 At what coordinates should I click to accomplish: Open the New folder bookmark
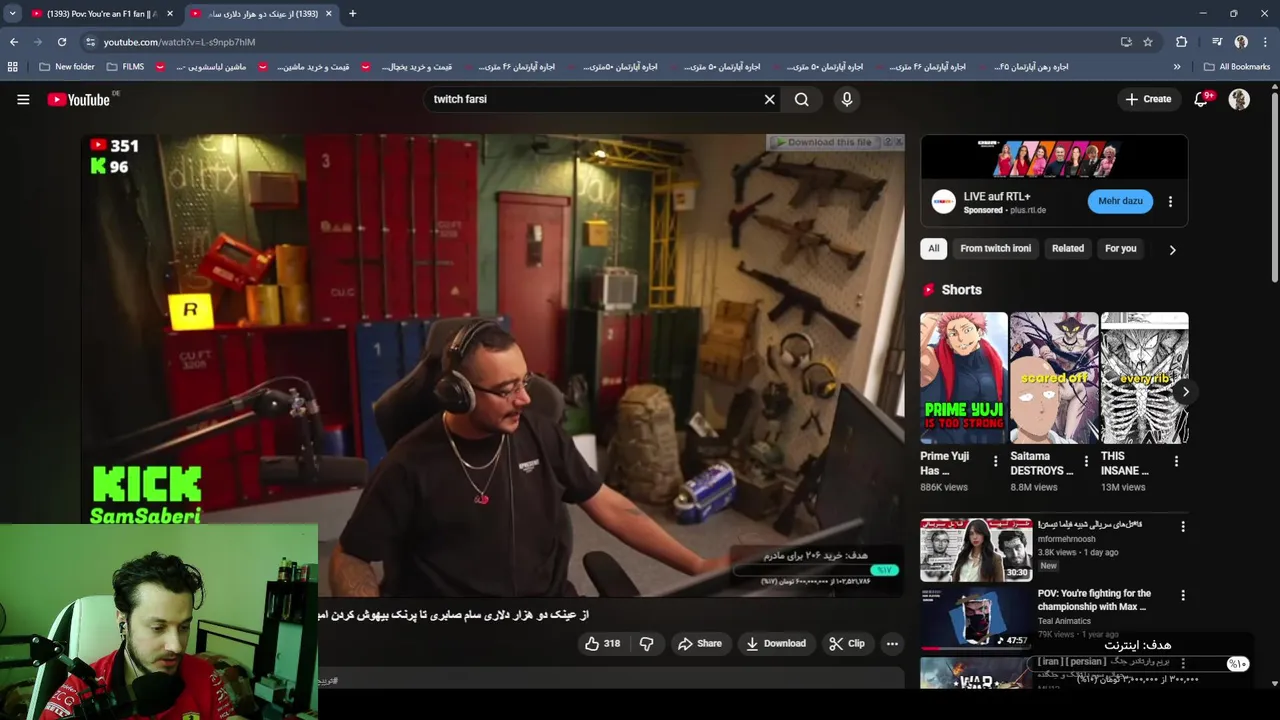(x=67, y=67)
